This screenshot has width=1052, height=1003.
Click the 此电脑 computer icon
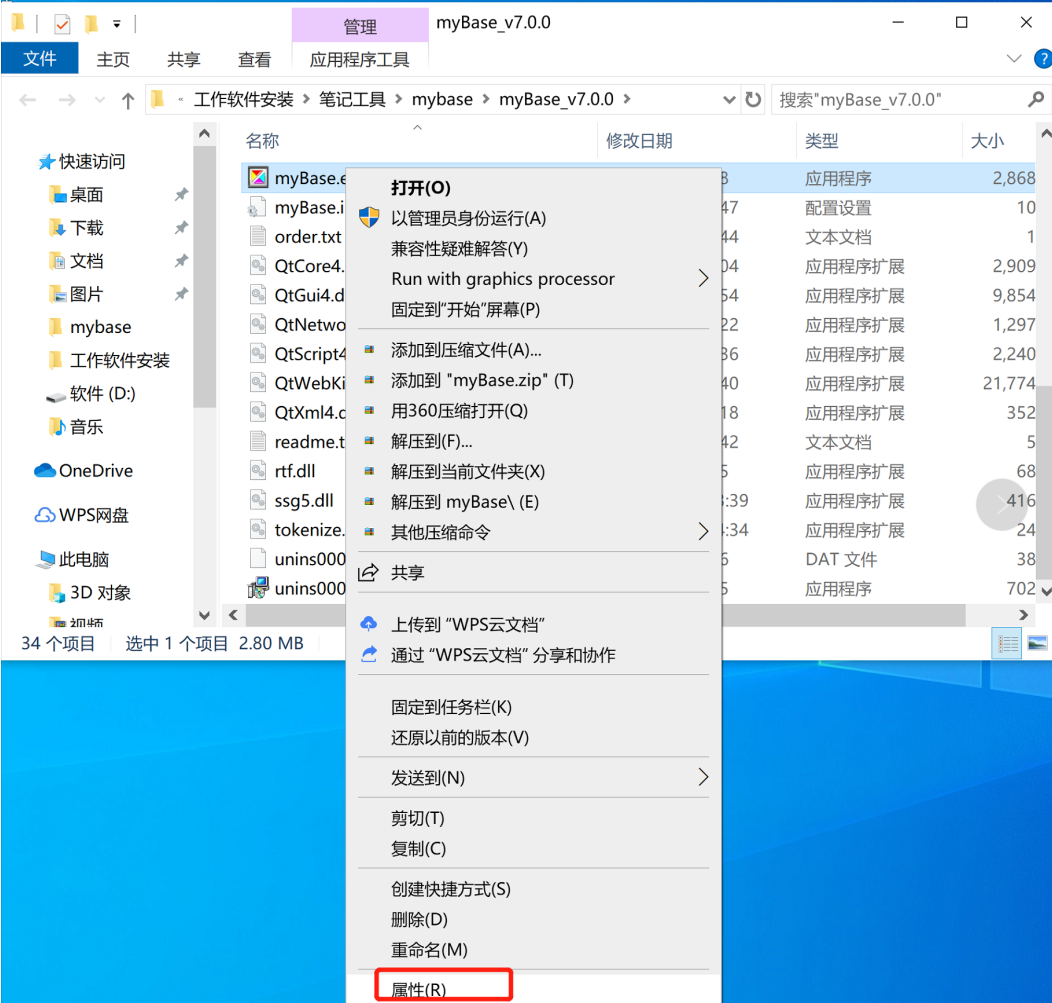coord(46,560)
